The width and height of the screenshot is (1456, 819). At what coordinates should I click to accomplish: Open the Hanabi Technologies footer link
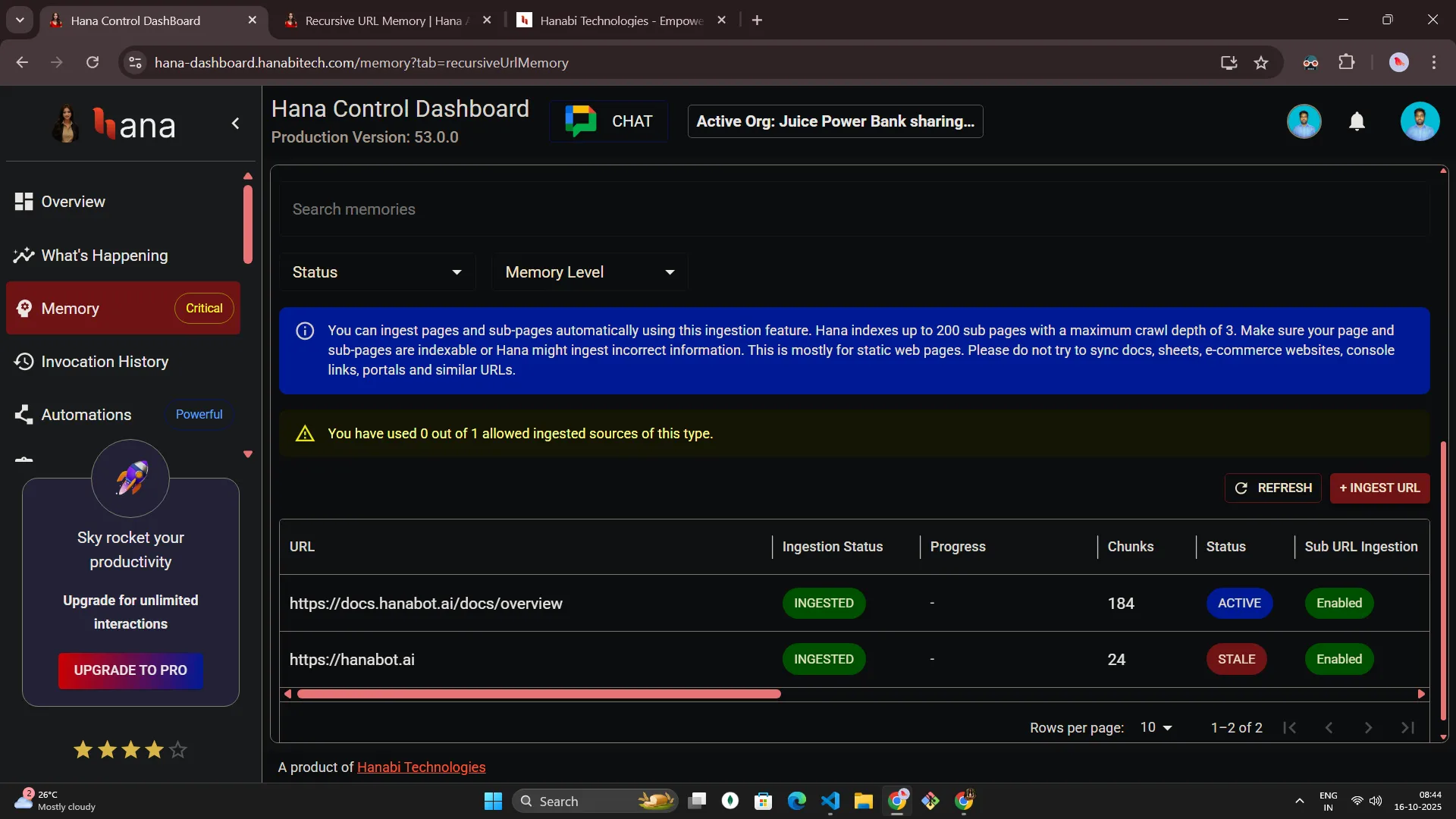click(x=421, y=767)
